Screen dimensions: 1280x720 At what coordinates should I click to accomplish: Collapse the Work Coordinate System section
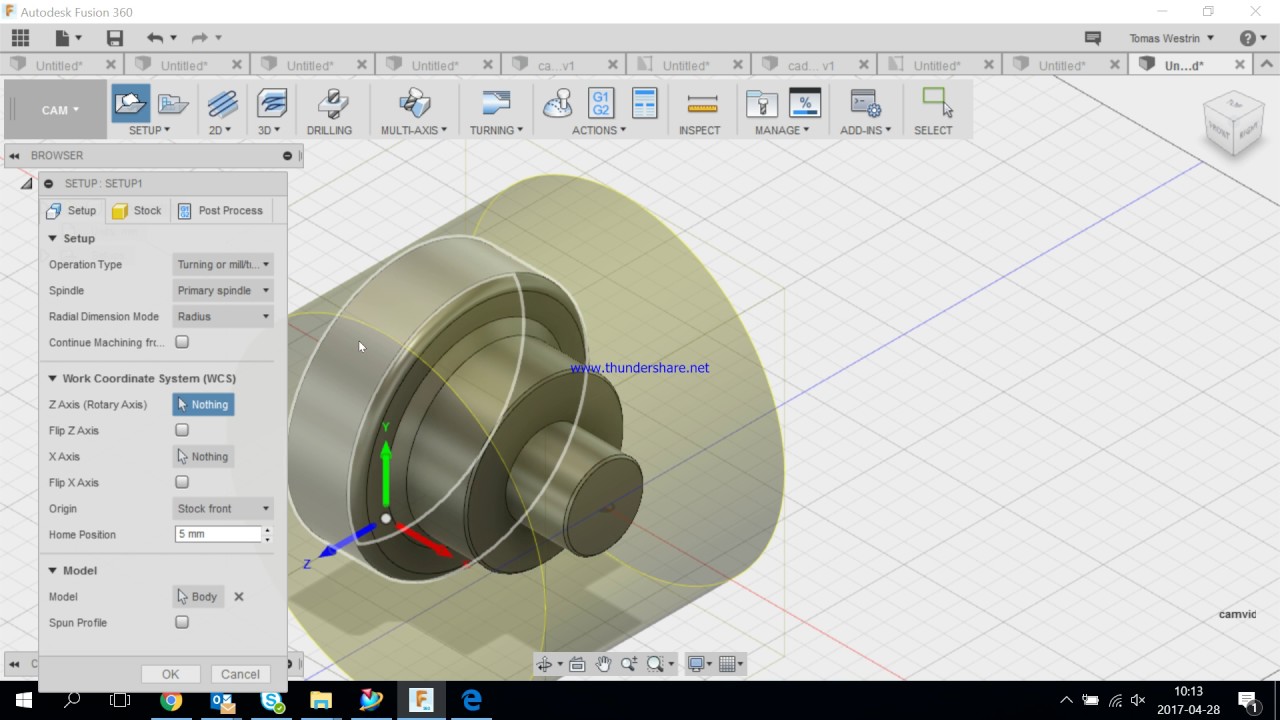tap(53, 379)
